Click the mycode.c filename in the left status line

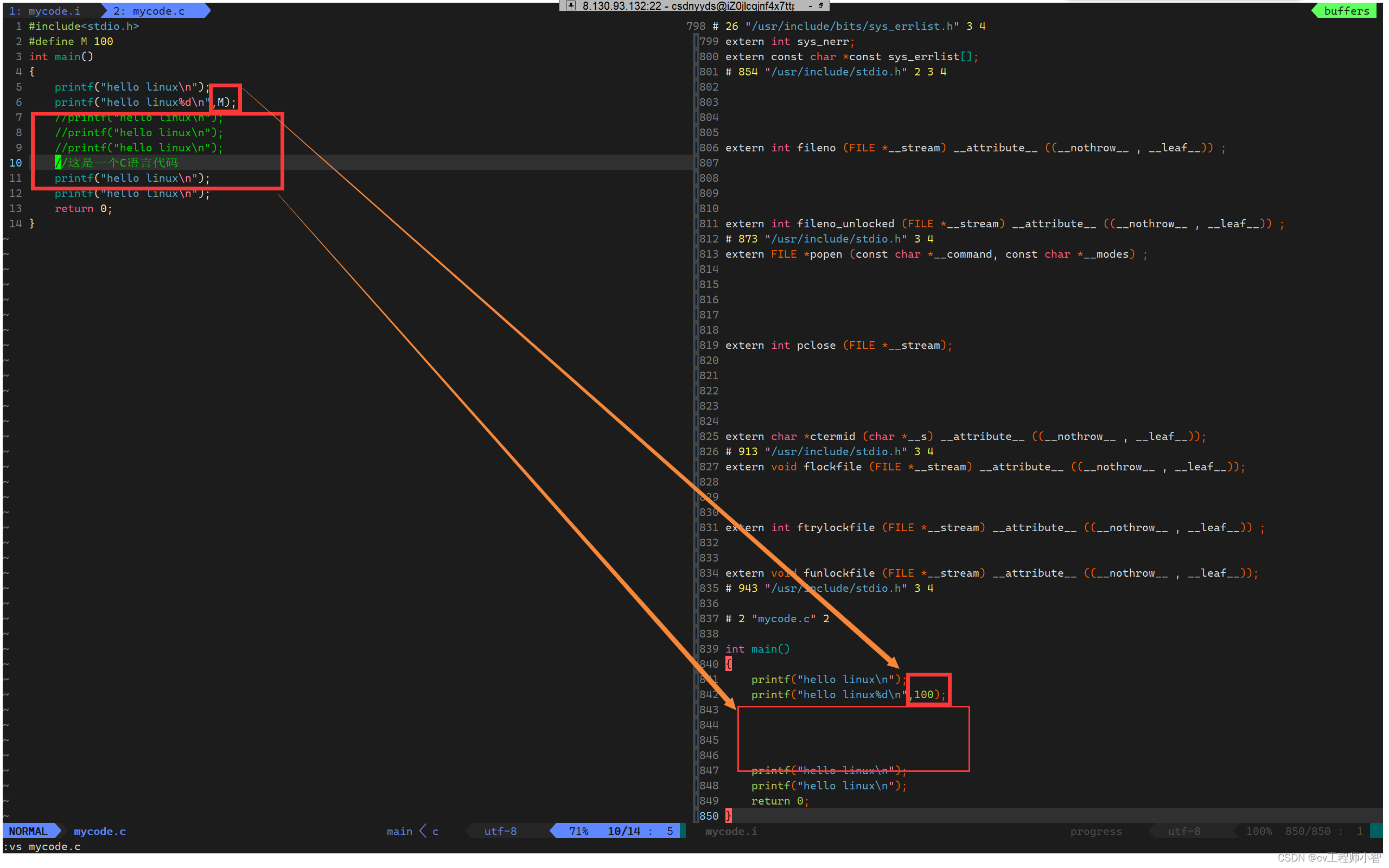(100, 831)
